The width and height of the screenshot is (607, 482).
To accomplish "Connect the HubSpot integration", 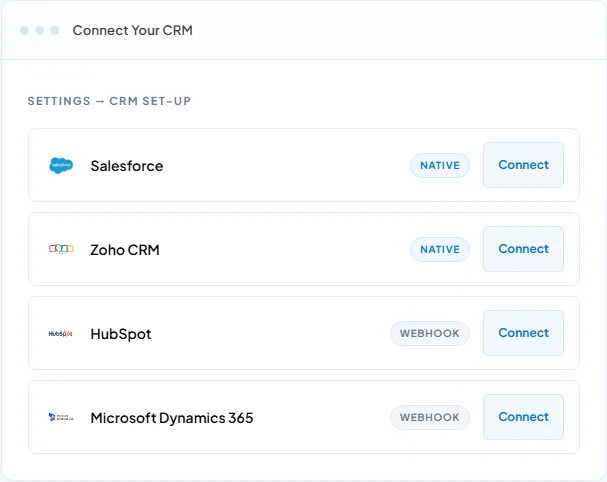I will coord(523,333).
